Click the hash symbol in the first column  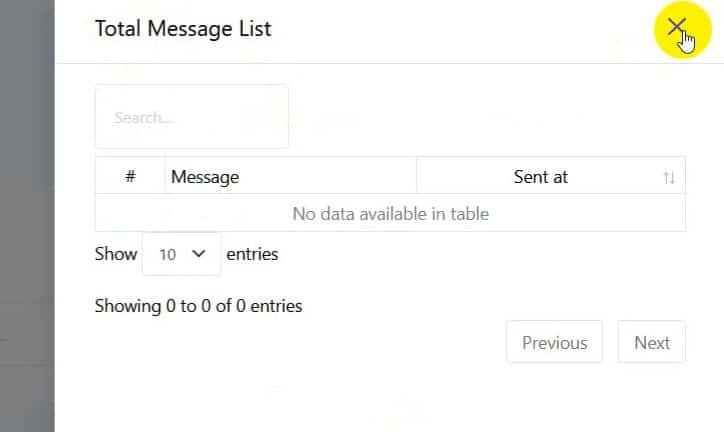[x=130, y=177]
